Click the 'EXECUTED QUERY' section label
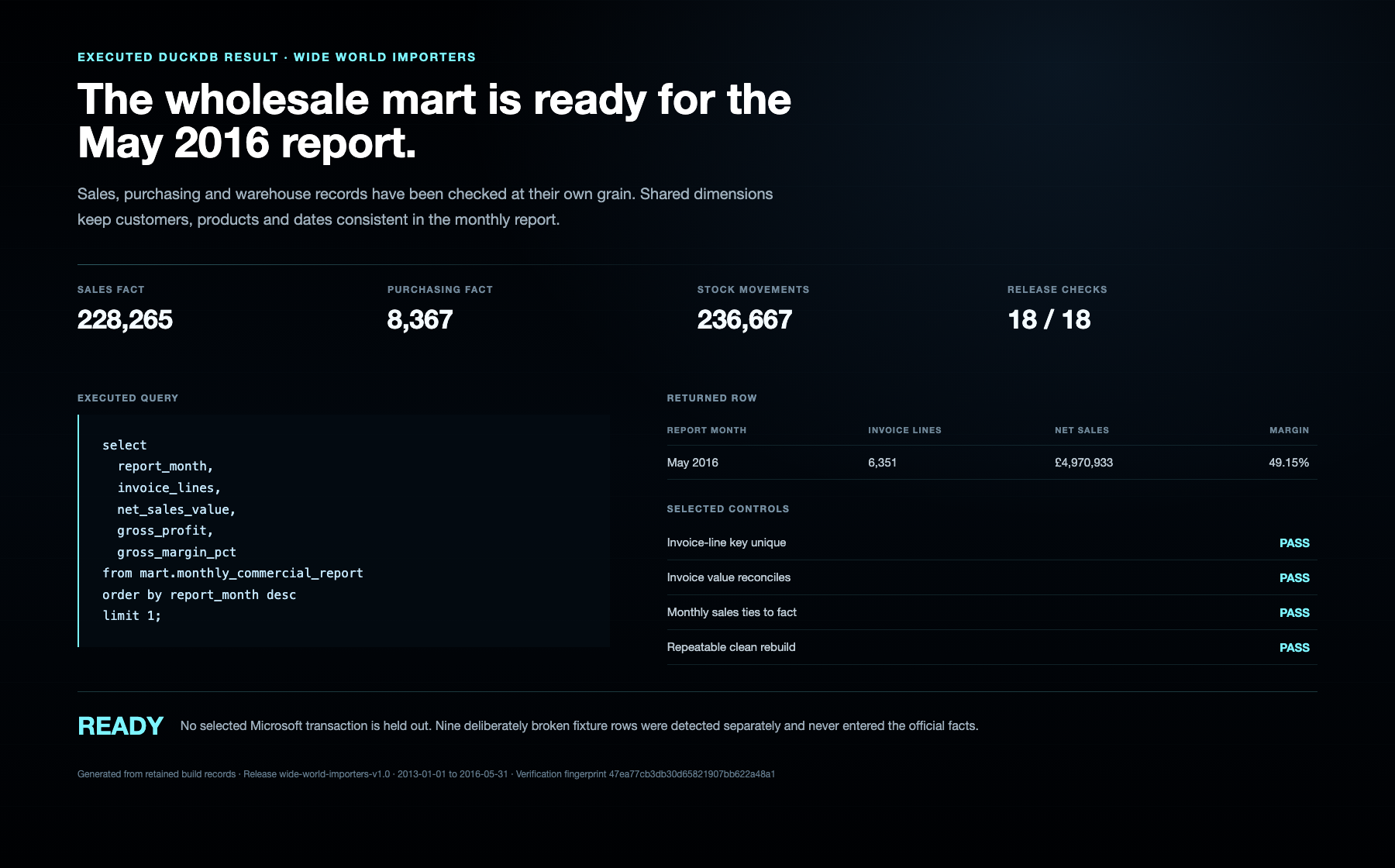The width and height of the screenshot is (1395, 868). point(128,398)
